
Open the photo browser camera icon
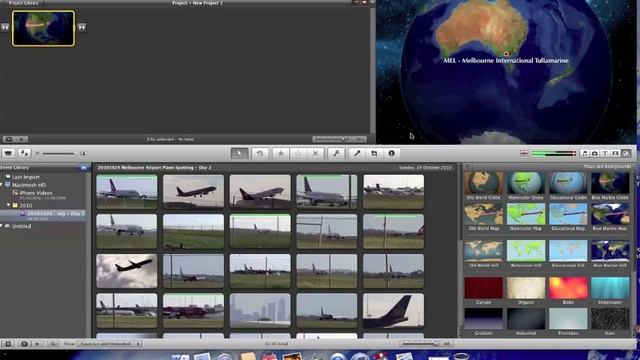[595, 153]
